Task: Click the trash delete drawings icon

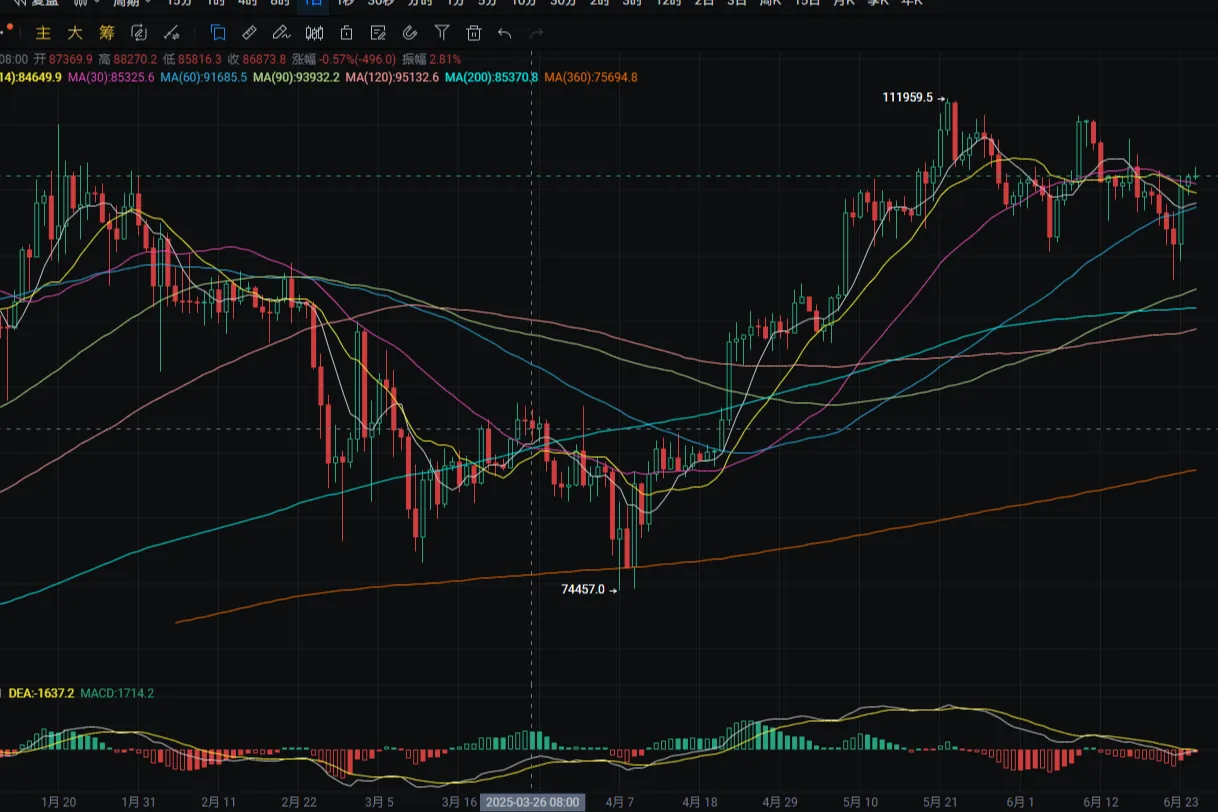Action: [474, 33]
